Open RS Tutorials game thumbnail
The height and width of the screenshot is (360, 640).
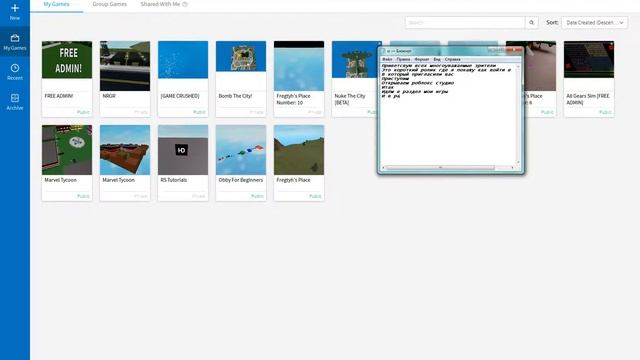tap(183, 150)
